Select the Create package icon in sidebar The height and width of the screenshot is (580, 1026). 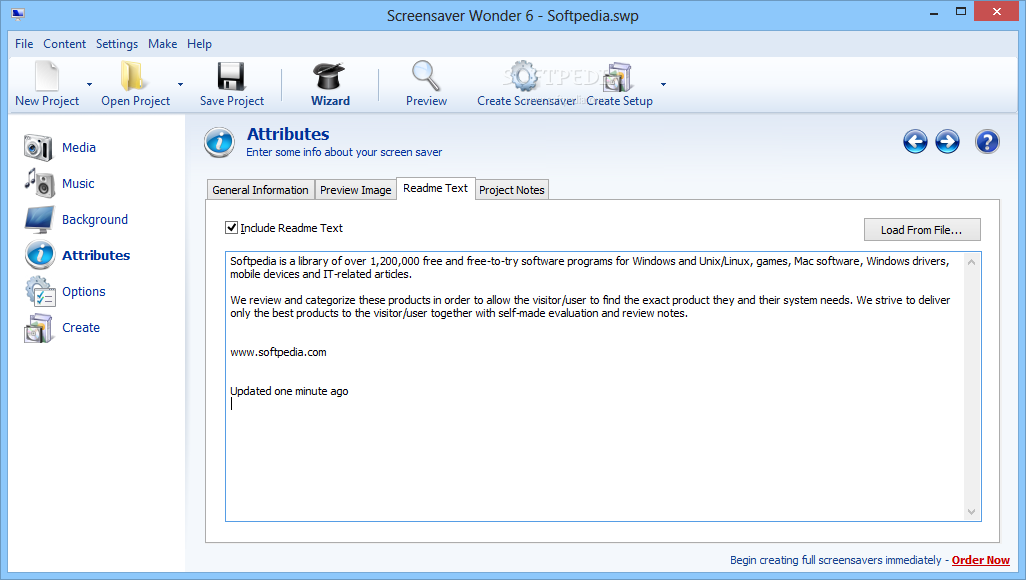pyautogui.click(x=38, y=328)
